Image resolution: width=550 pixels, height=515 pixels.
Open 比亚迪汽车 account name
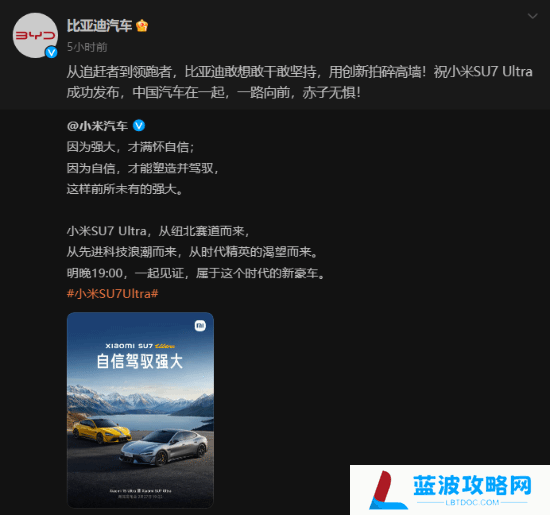99,26
